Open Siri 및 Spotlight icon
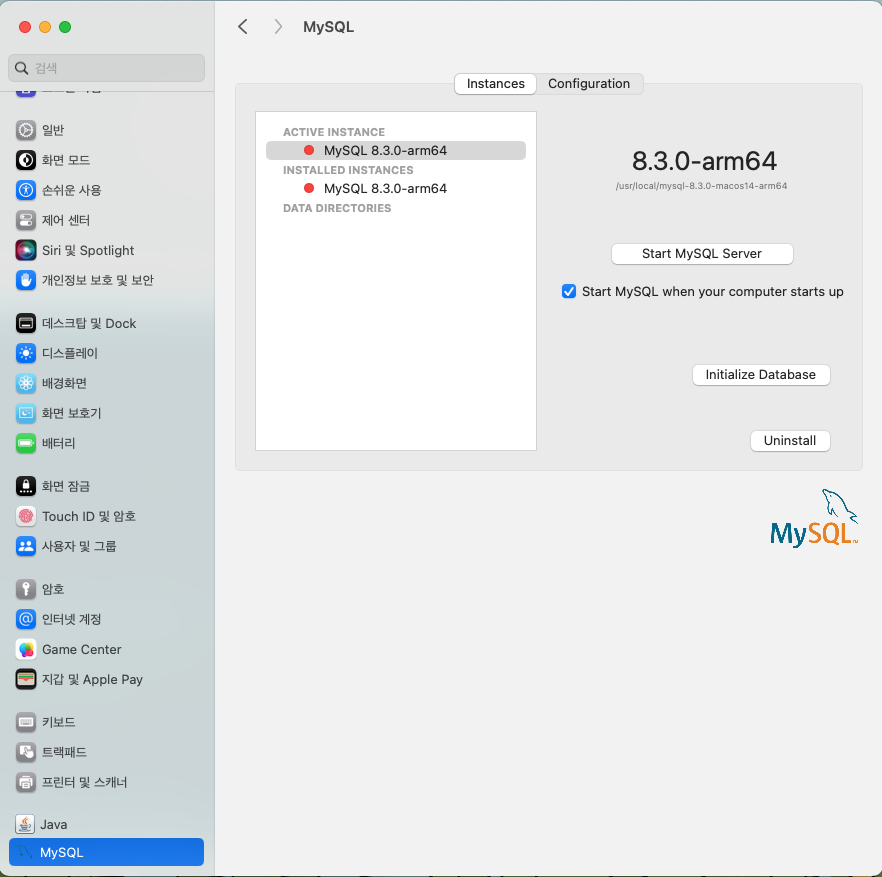 pyautogui.click(x=25, y=250)
